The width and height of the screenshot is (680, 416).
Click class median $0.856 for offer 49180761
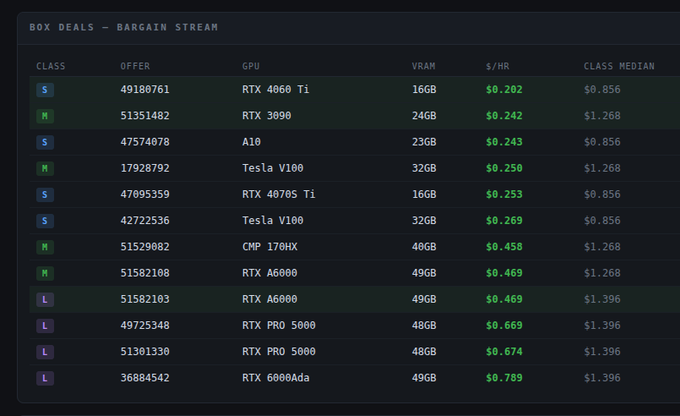pyautogui.click(x=602, y=89)
